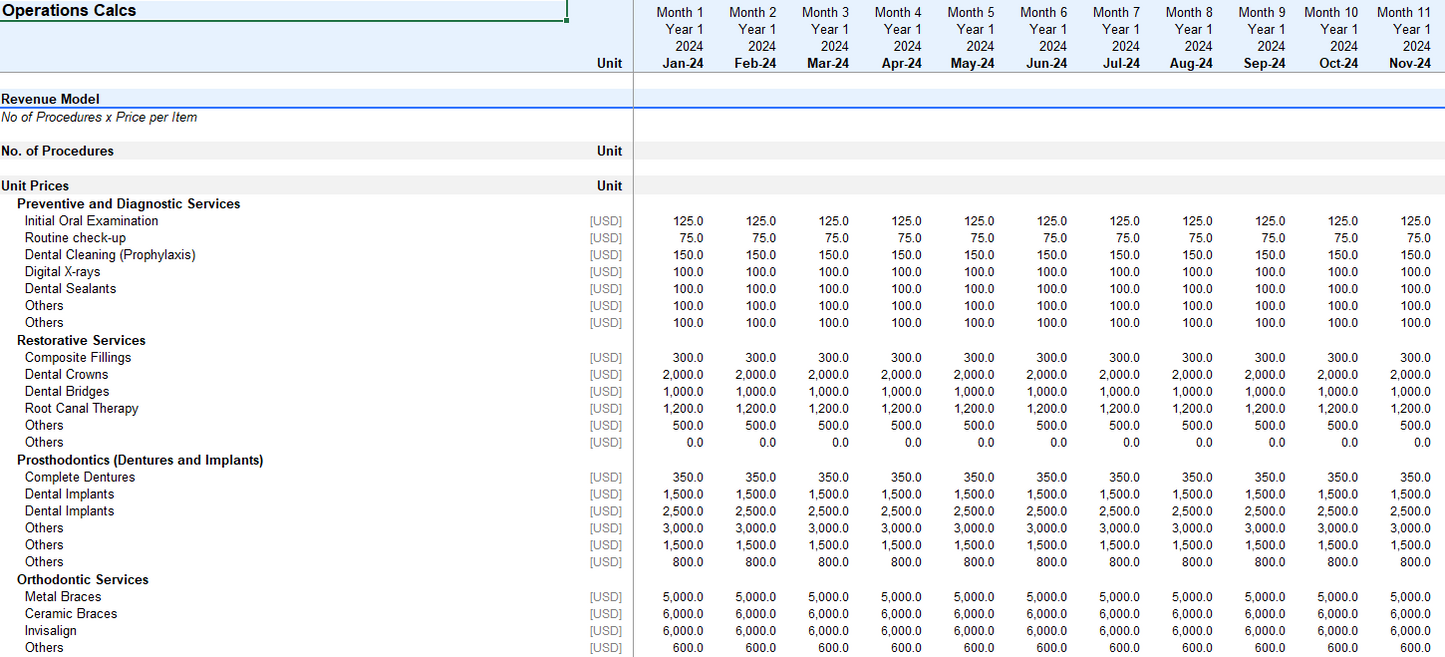
Task: Click the Nov-24 column header
Action: pyautogui.click(x=1409, y=63)
